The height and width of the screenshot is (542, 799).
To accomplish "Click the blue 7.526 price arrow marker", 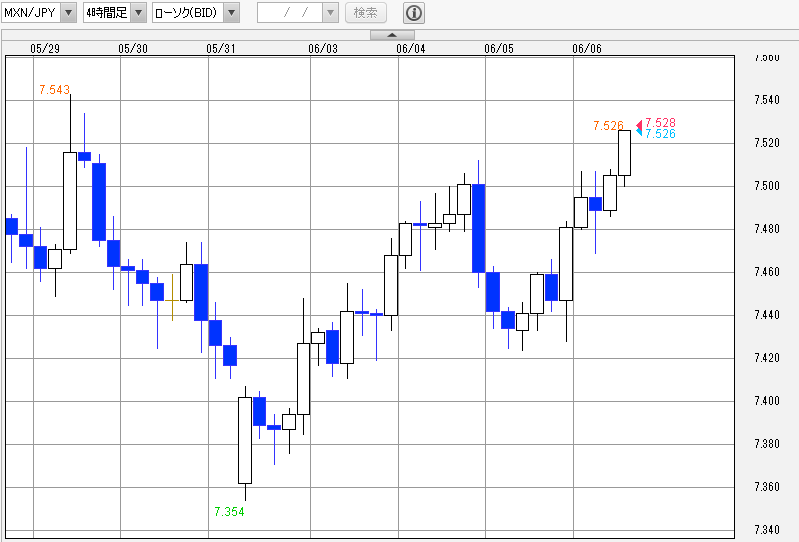I will (639, 133).
